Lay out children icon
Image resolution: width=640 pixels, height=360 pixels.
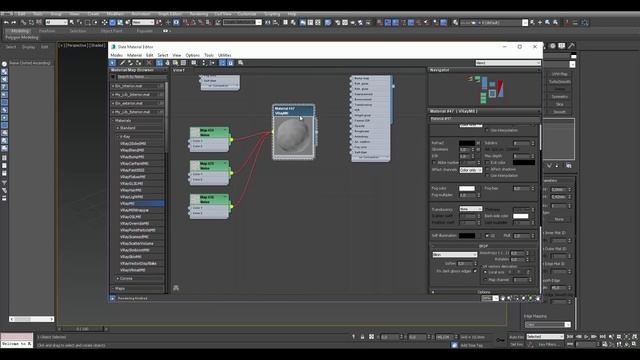212,63
